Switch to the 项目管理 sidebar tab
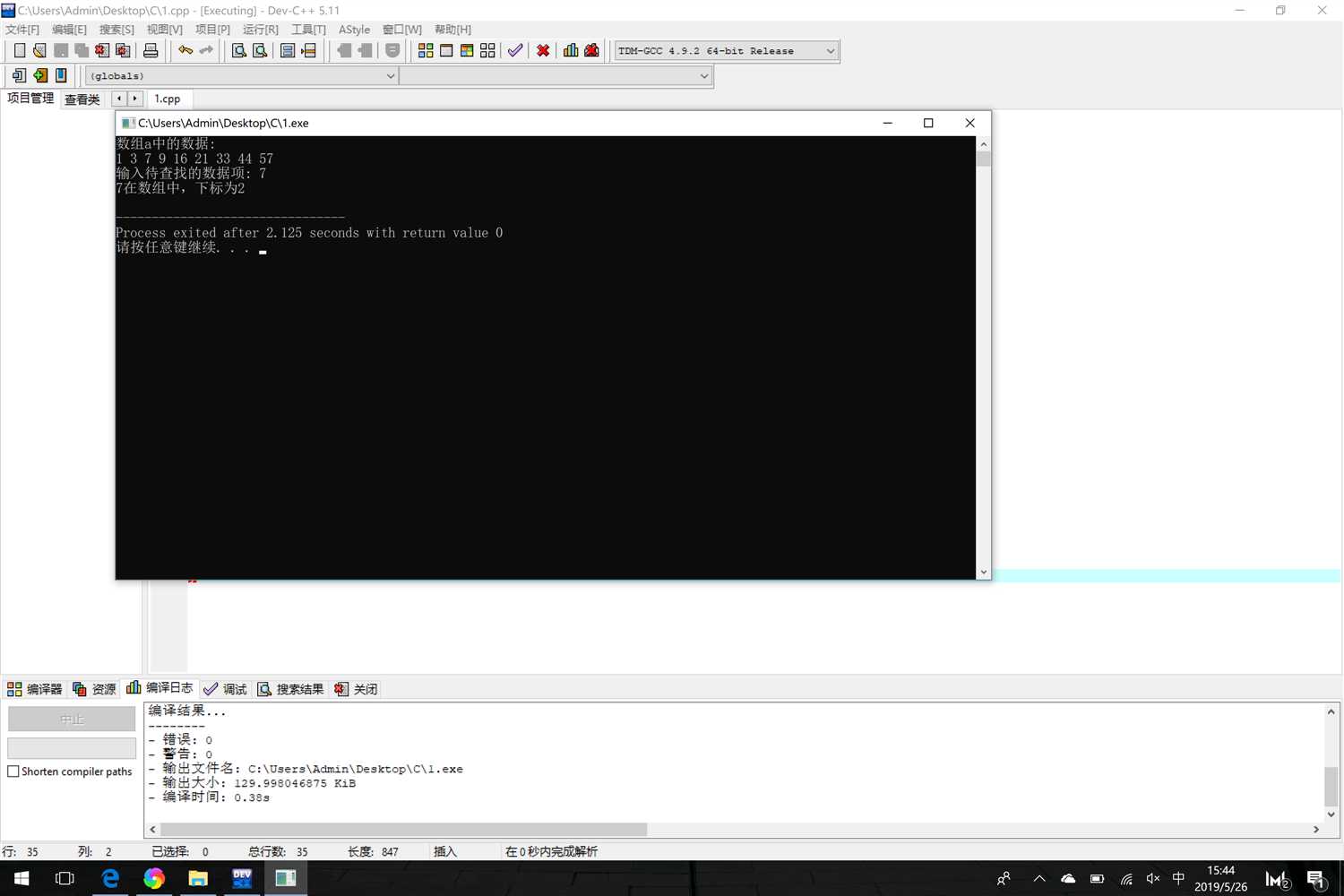The width and height of the screenshot is (1344, 896). pyautogui.click(x=30, y=99)
